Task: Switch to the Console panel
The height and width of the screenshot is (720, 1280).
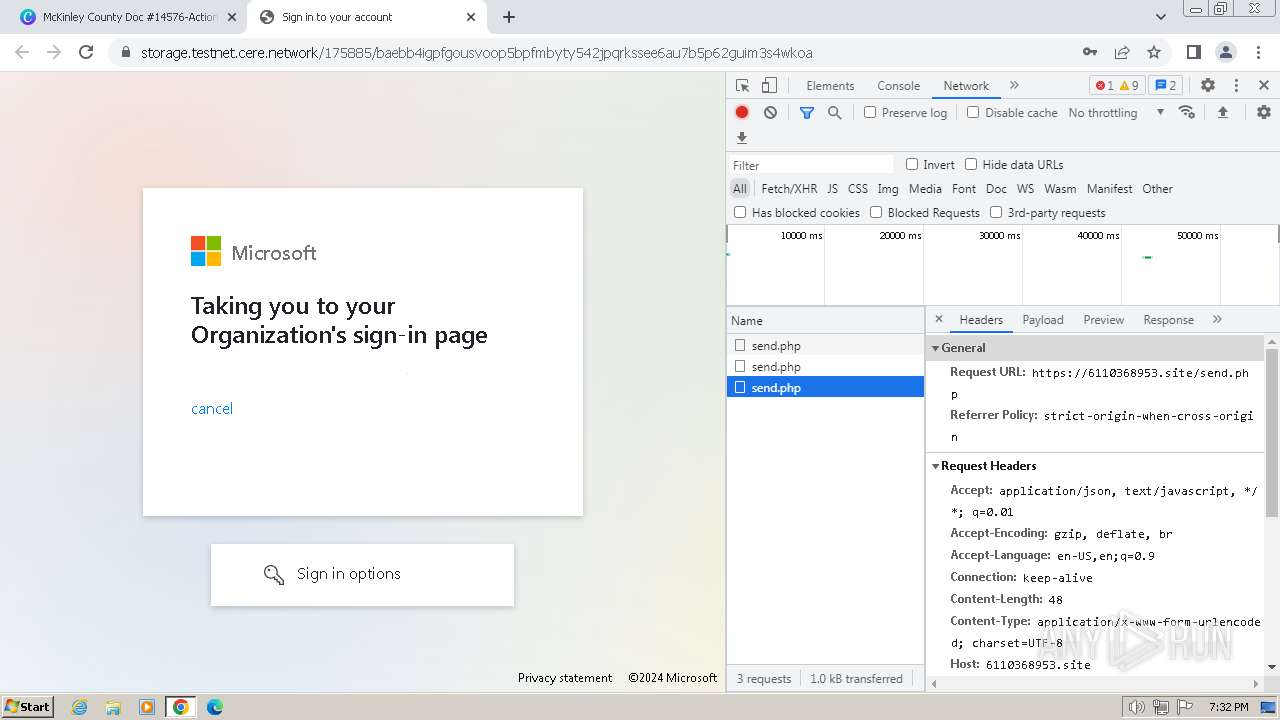Action: click(898, 86)
